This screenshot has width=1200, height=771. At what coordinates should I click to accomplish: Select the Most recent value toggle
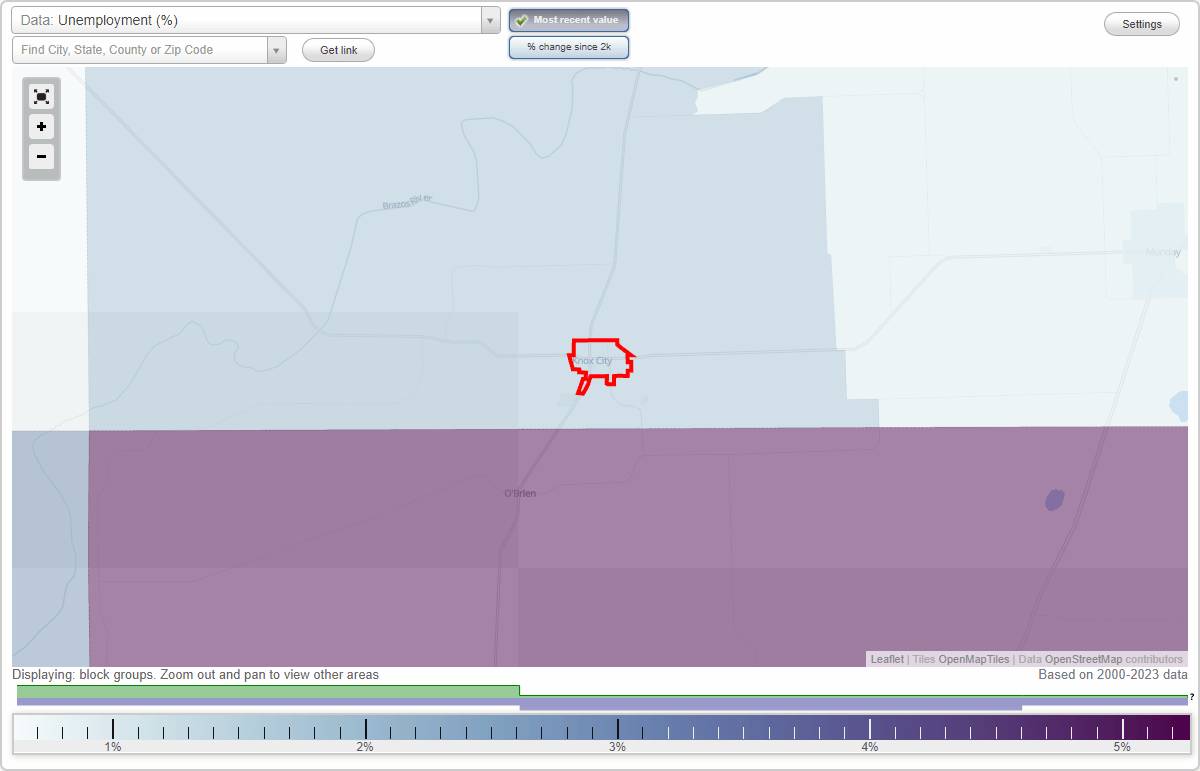point(568,20)
